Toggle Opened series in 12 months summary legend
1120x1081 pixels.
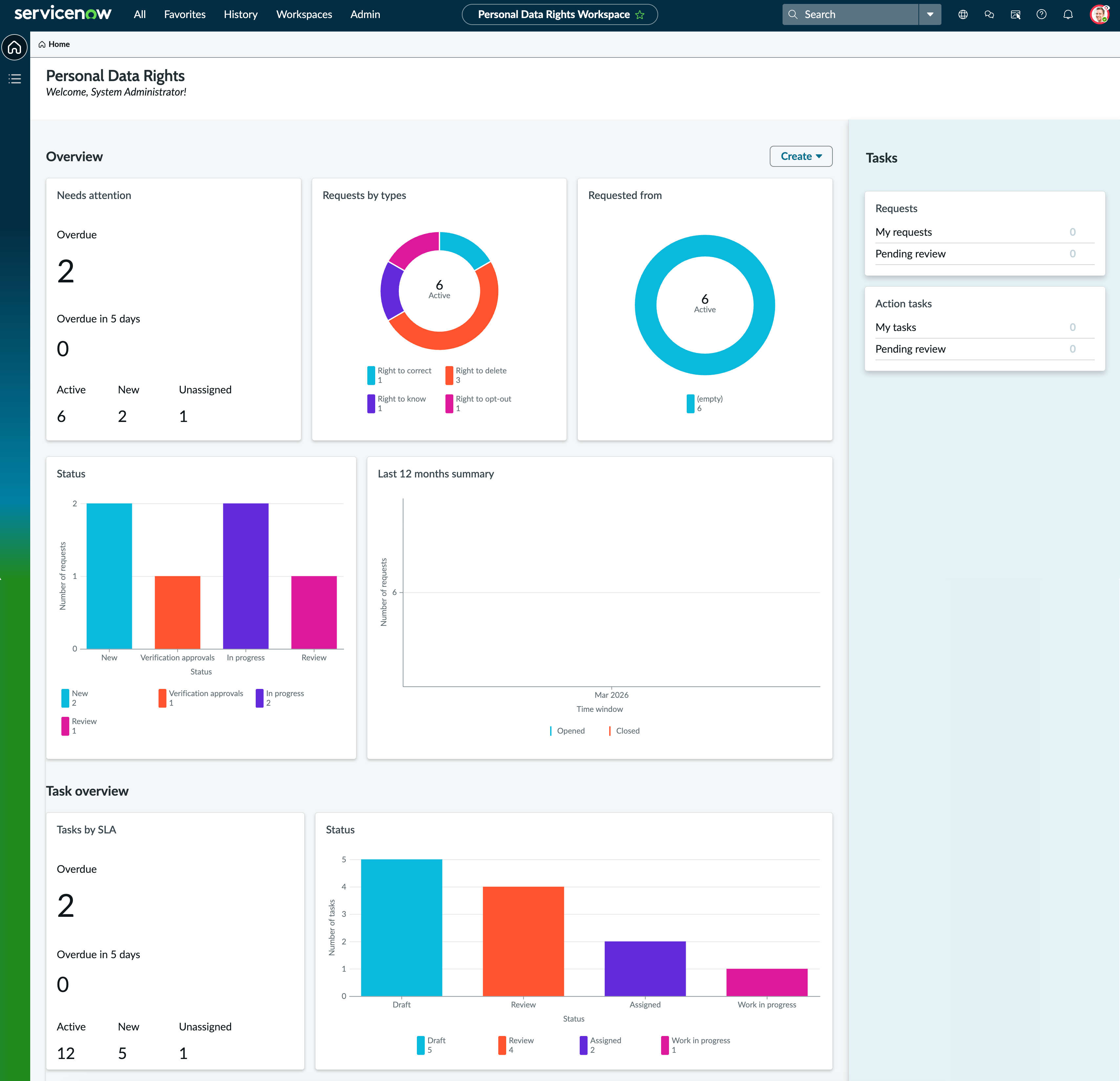pos(568,731)
